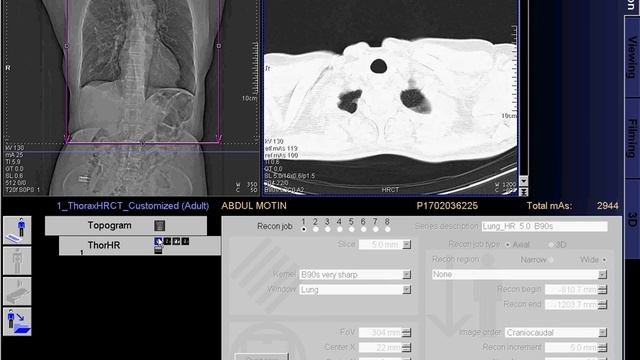640x360 pixels.
Task: Select the highlighted first recon job icon on ThorHR
Action: pos(158,241)
